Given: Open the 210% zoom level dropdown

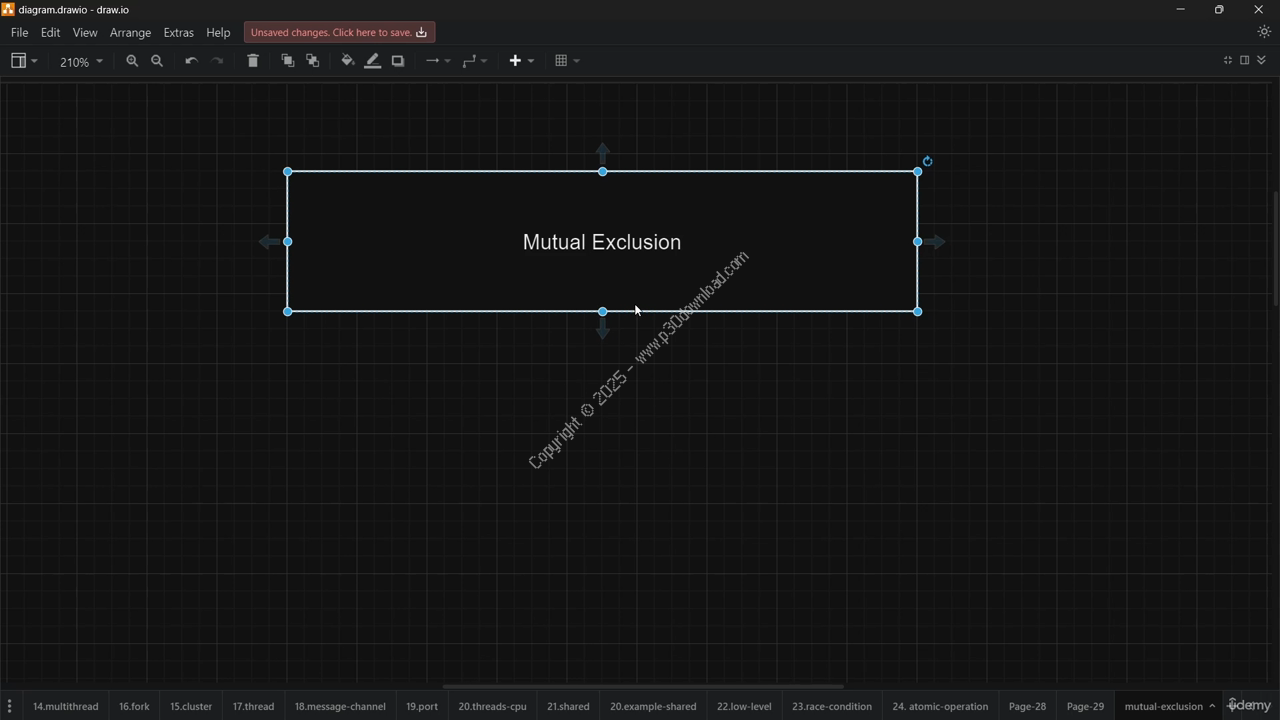Looking at the screenshot, I should [x=81, y=62].
